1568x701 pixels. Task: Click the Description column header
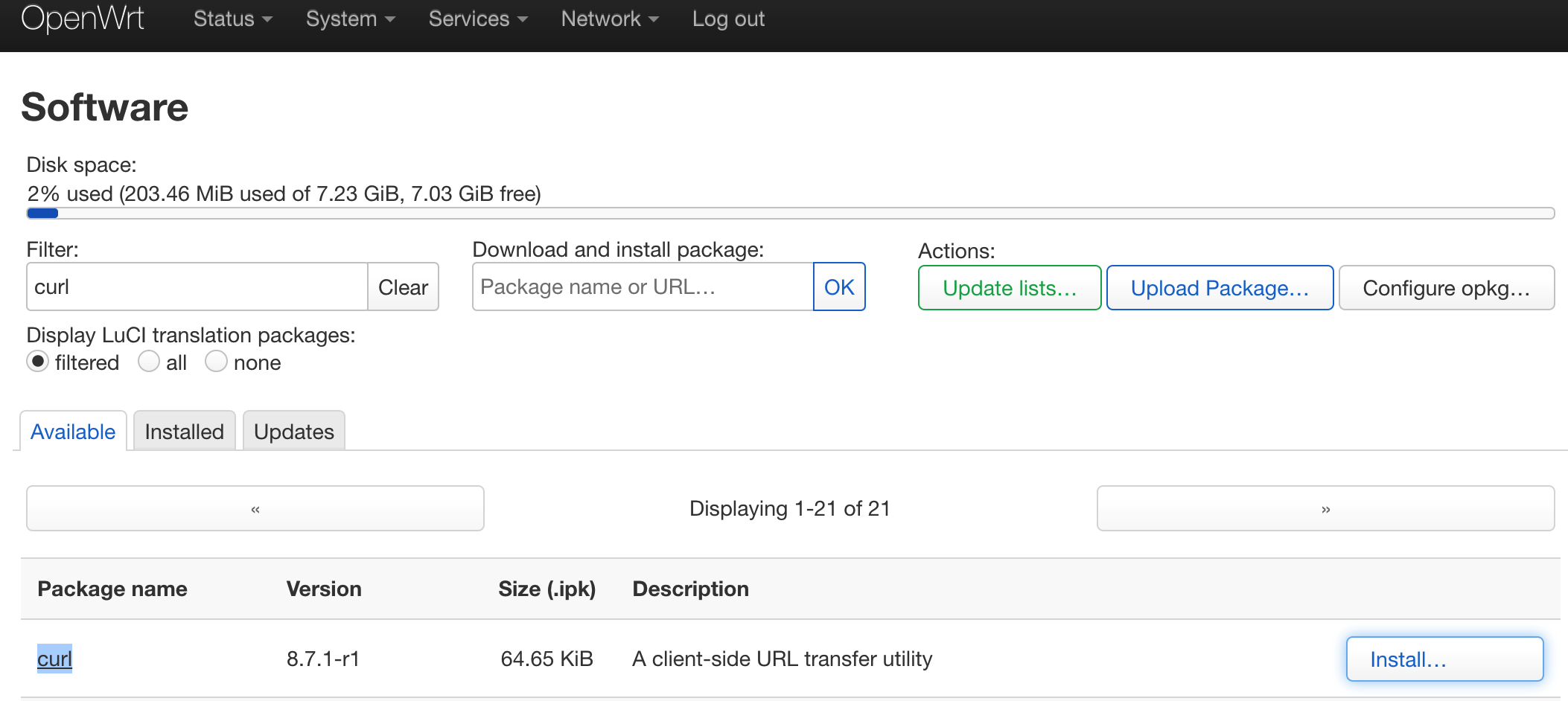click(x=691, y=589)
